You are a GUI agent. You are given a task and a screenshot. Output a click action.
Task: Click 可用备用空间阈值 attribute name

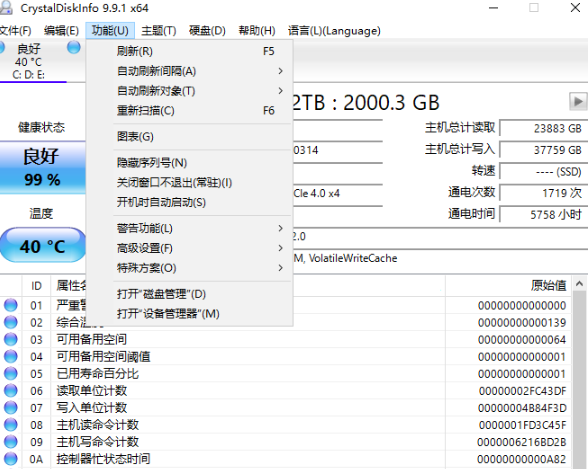(x=104, y=357)
